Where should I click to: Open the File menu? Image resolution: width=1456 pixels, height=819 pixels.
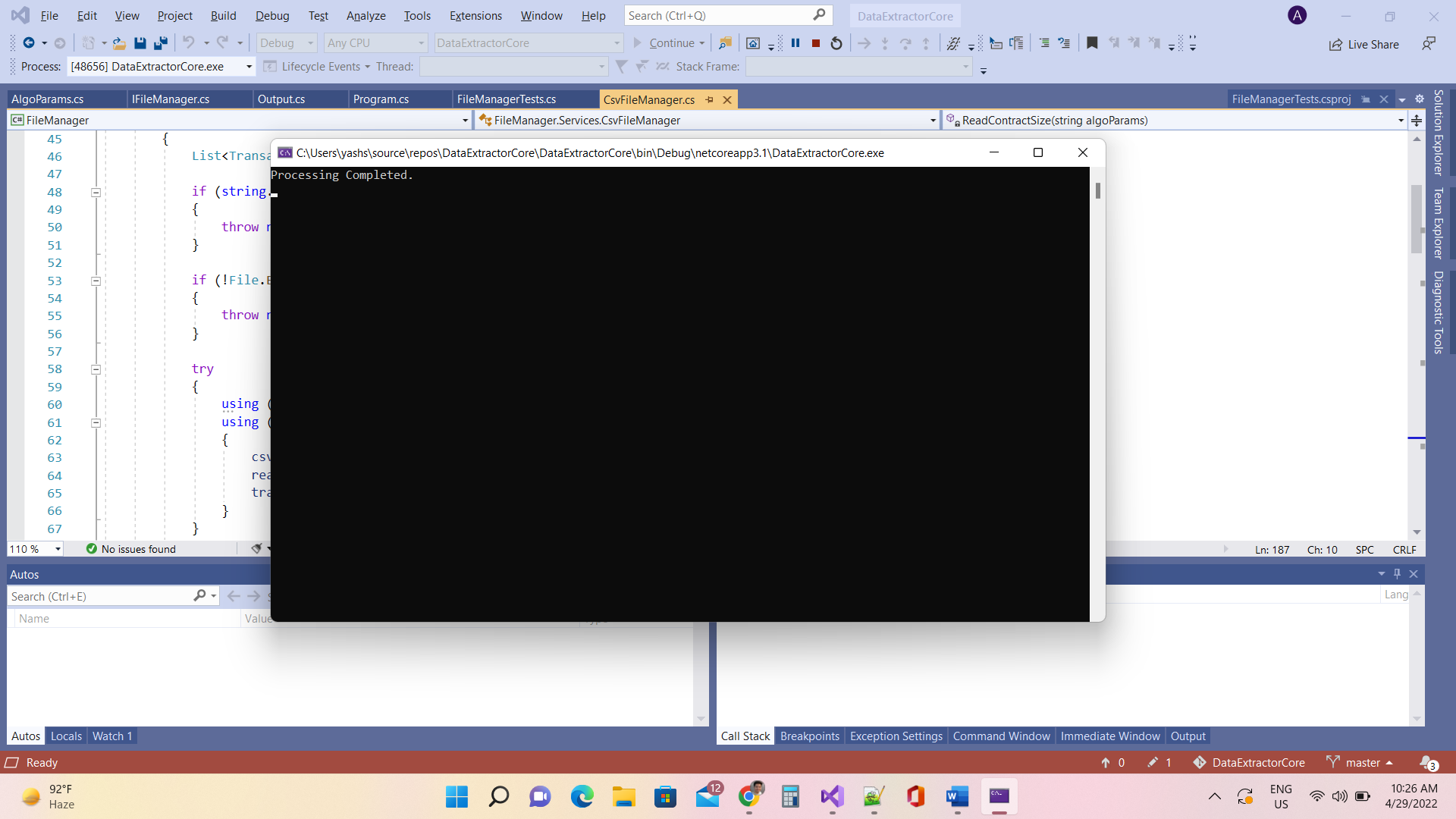pos(49,15)
